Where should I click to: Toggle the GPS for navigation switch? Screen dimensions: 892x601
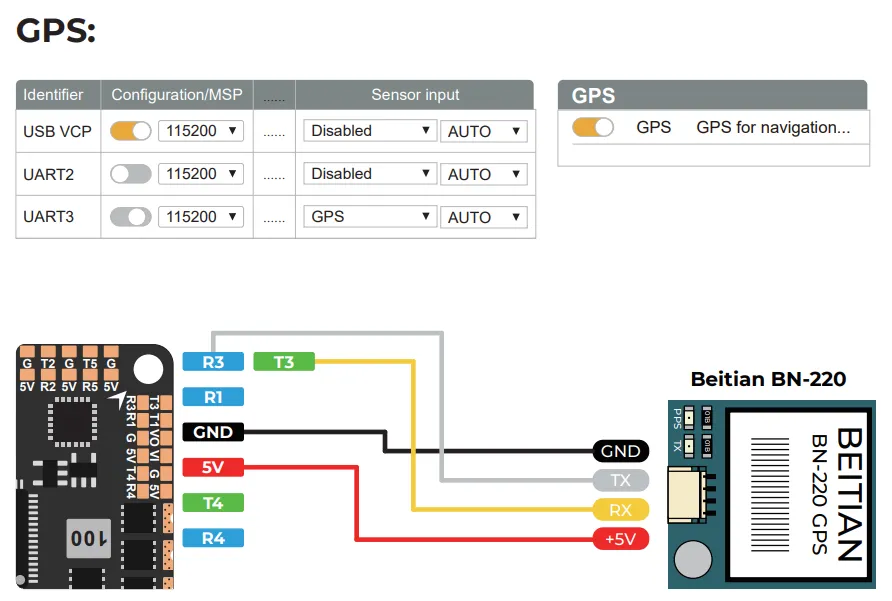tap(593, 127)
